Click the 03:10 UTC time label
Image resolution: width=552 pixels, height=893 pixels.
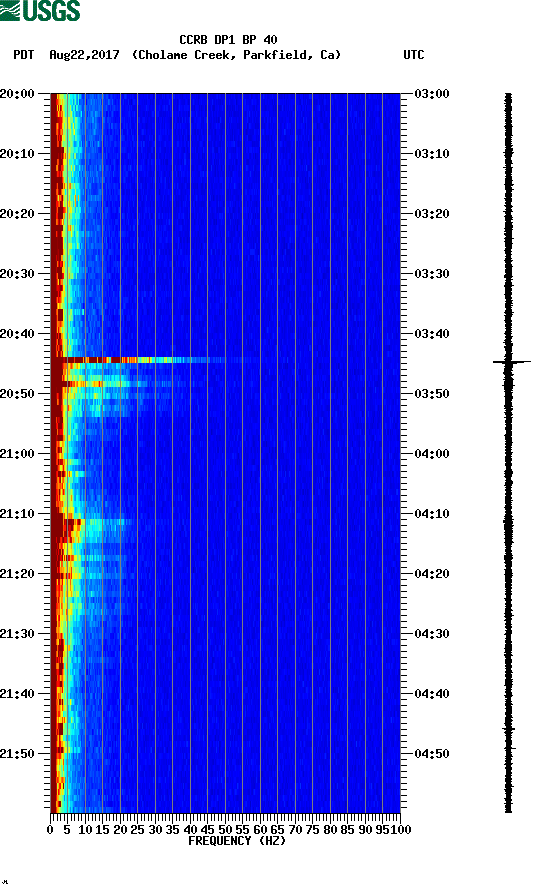click(432, 154)
